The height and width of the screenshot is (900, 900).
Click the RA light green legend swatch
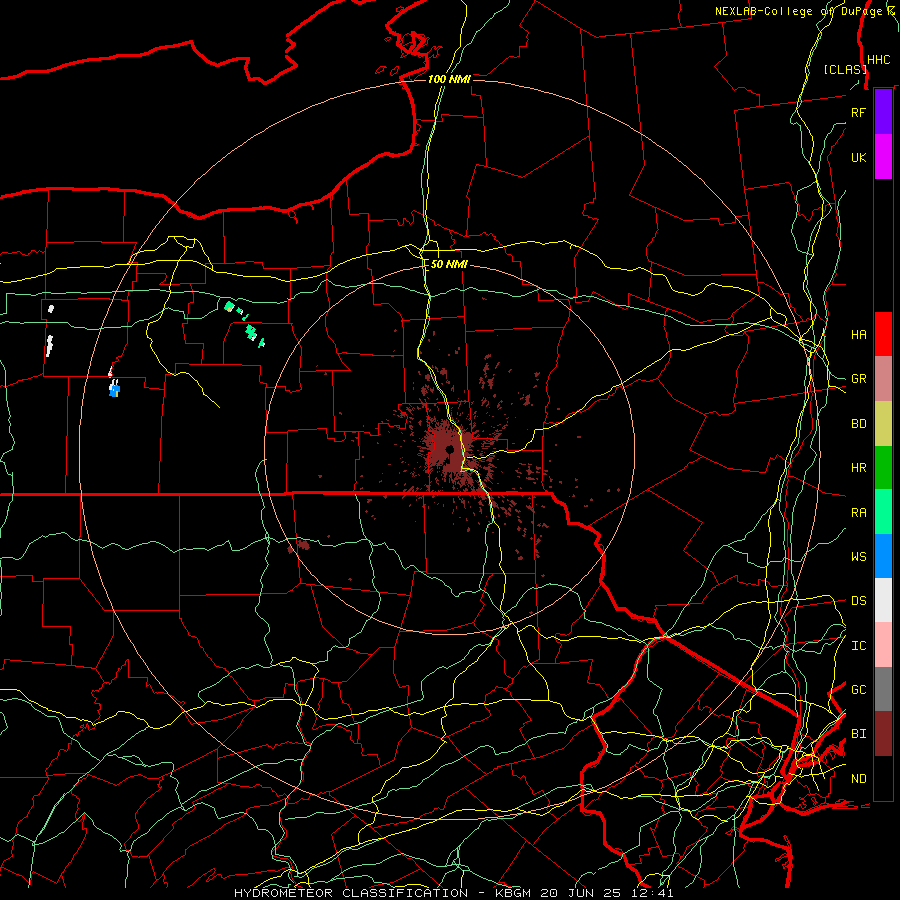[883, 512]
